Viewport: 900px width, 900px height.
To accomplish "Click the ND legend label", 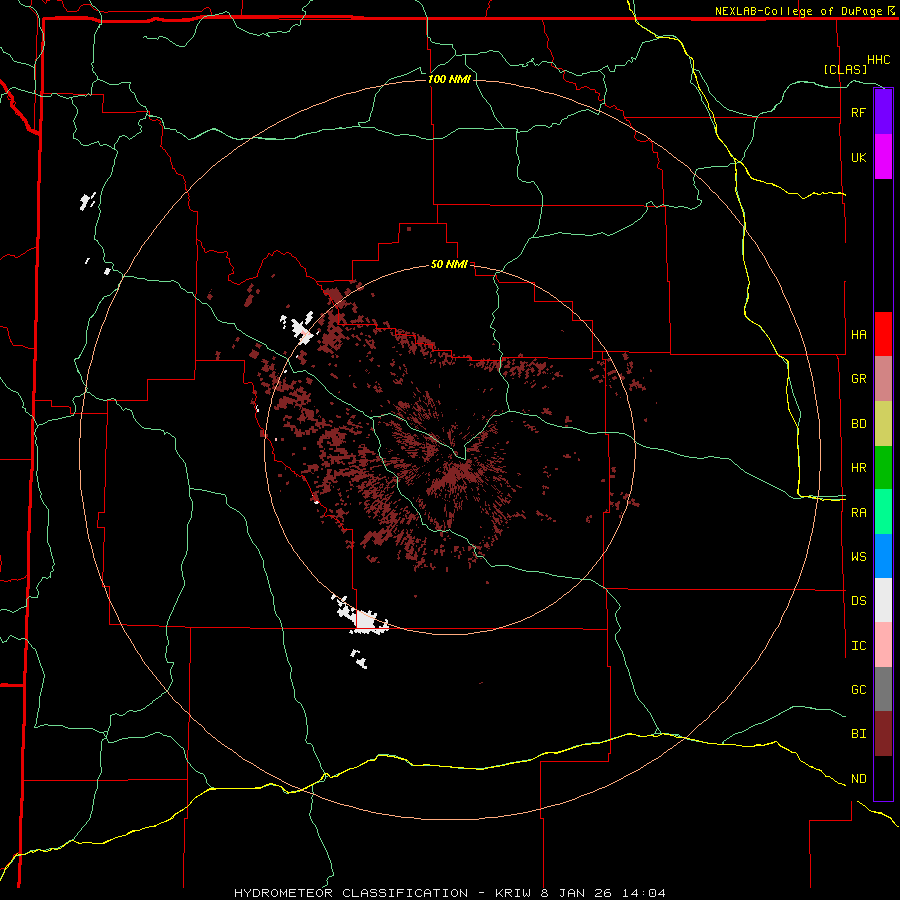I will coord(858,779).
